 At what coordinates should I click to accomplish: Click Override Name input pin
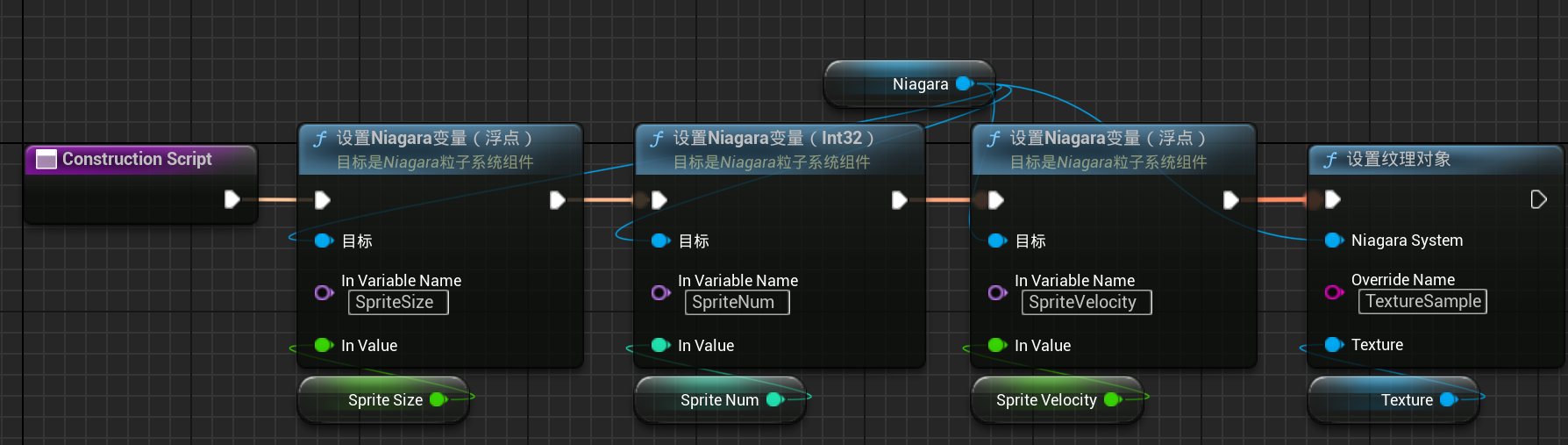coord(1334,291)
